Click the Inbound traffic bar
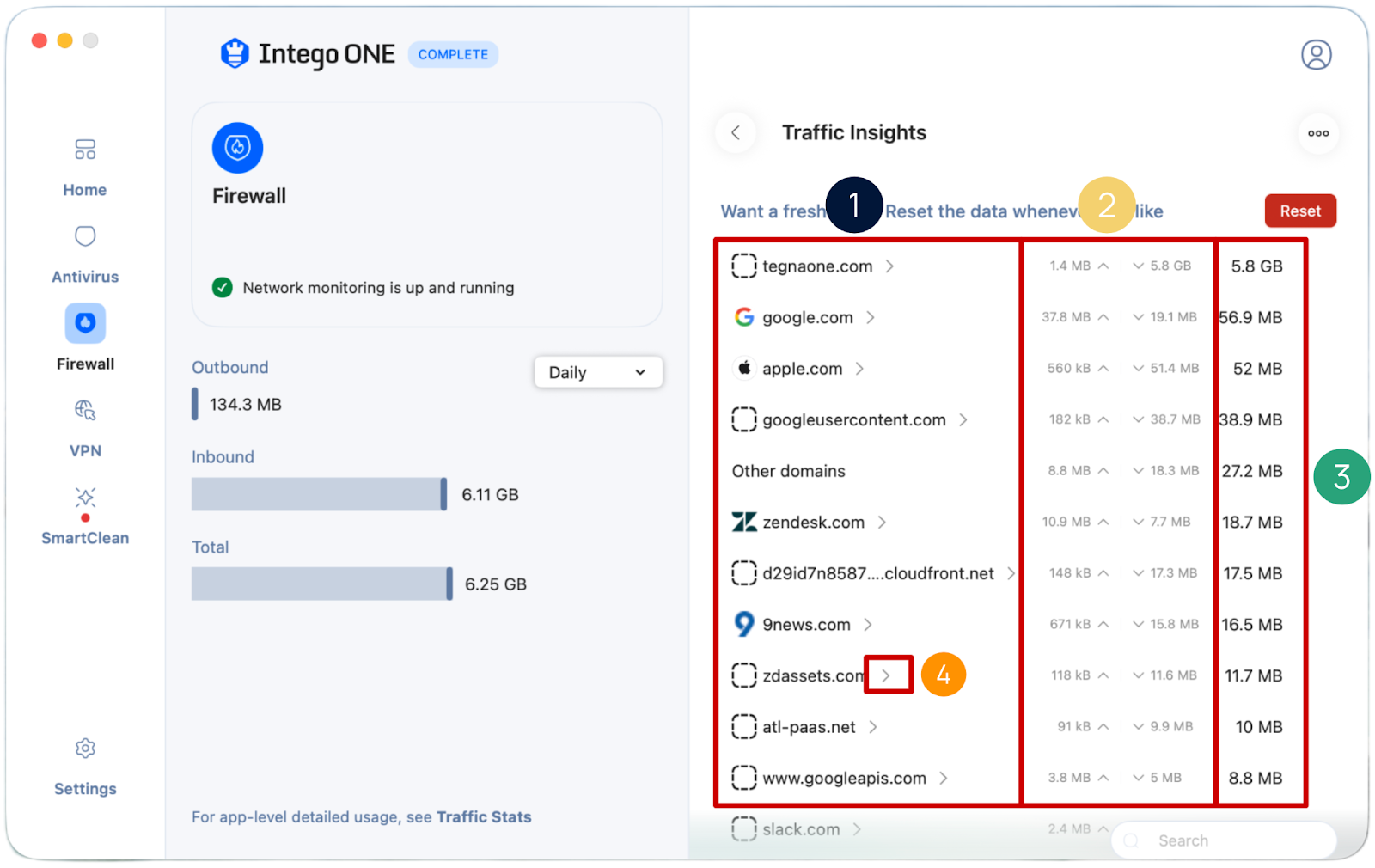The width and height of the screenshot is (1375, 868). (x=319, y=494)
